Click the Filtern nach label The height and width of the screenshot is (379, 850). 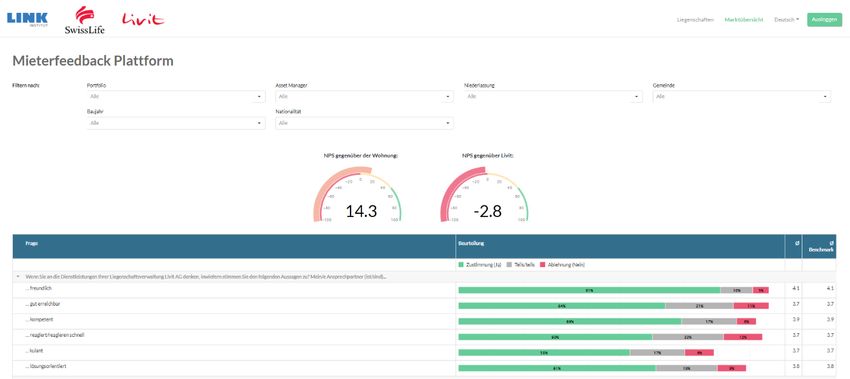tap(26, 86)
